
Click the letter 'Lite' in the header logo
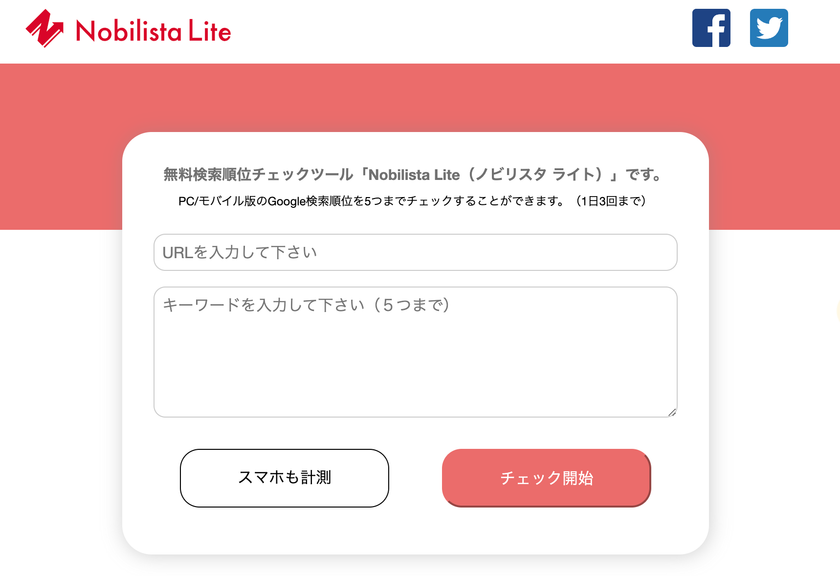click(209, 31)
